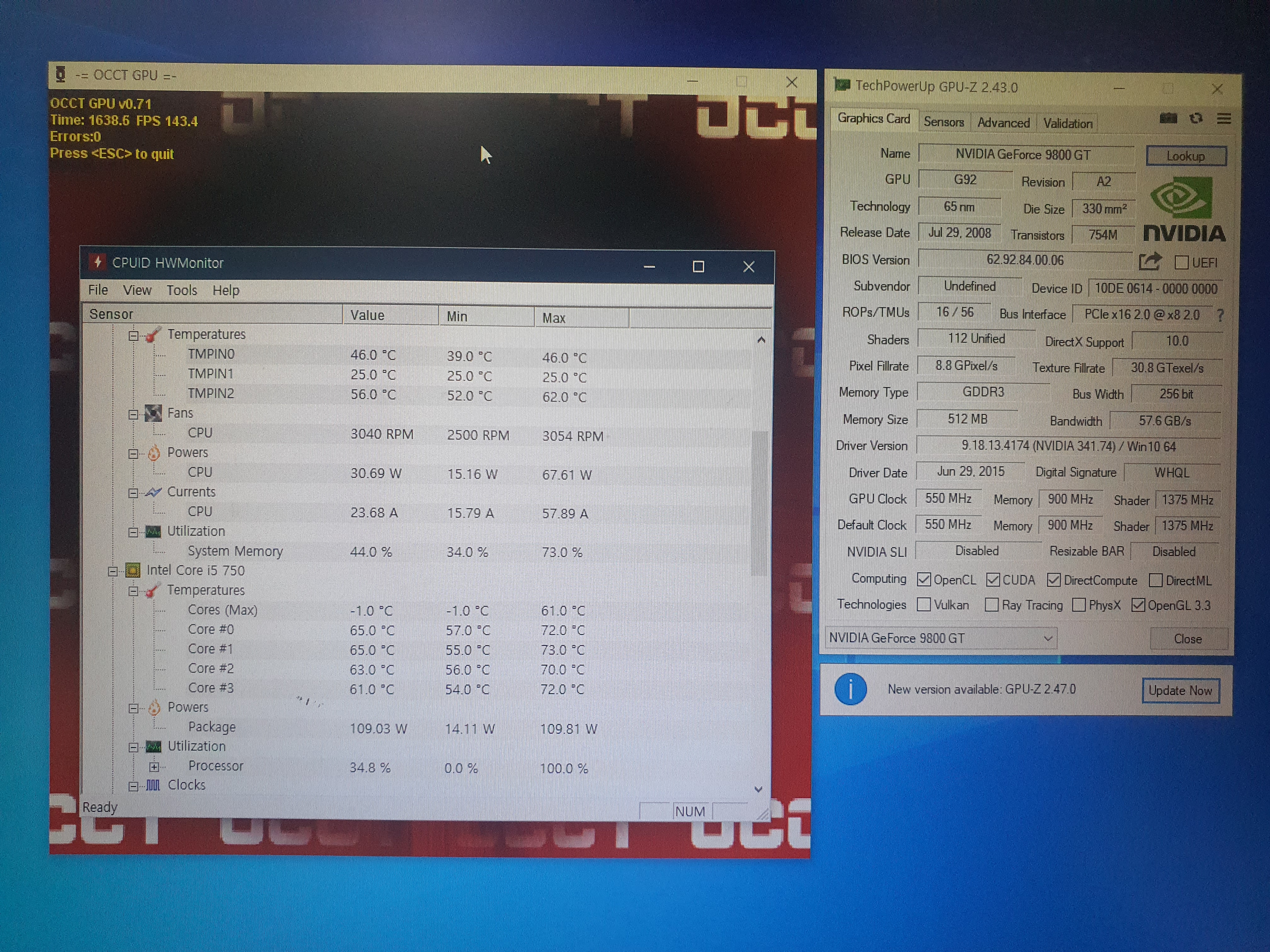
Task: Click the Close button in GPU-Z
Action: (x=1188, y=639)
